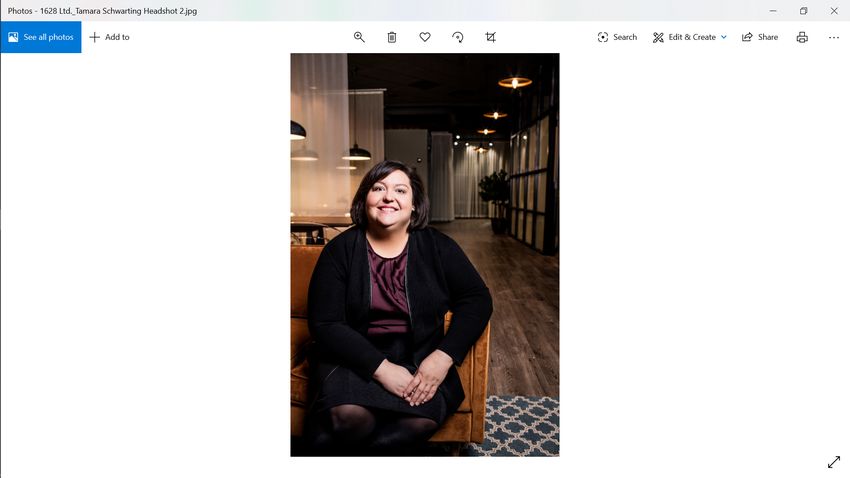The height and width of the screenshot is (478, 850).
Task: Rotate the photo using the rotate icon
Action: tap(458, 37)
